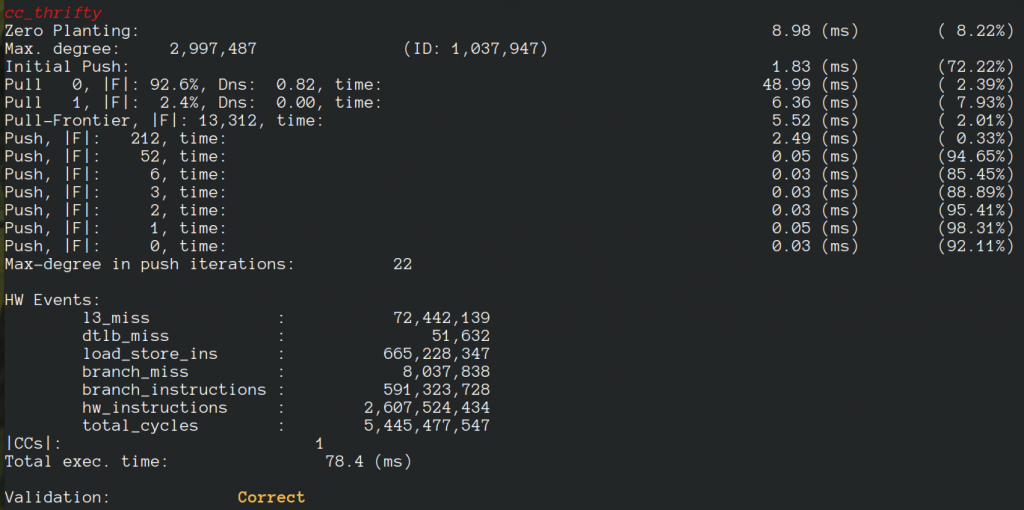Click the Max-degree in push iterations label
Viewport: 1024px width, 510px height.
pos(150,265)
